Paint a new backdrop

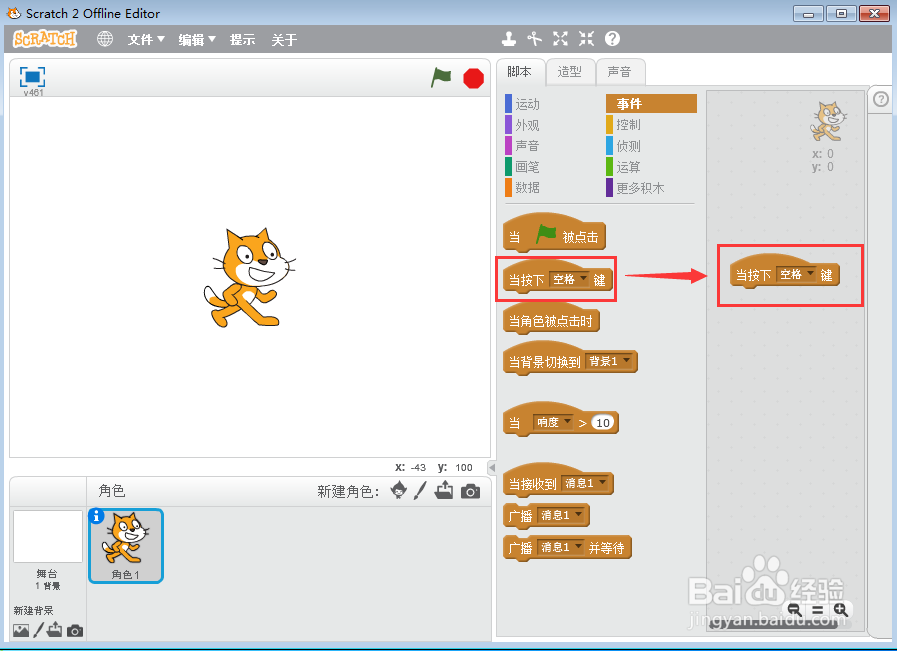38,630
